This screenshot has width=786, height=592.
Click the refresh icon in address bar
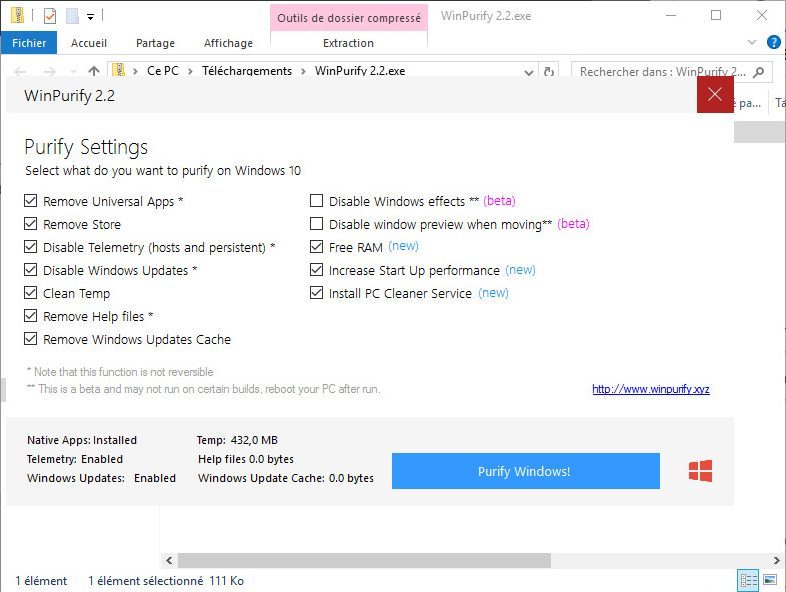(x=549, y=72)
